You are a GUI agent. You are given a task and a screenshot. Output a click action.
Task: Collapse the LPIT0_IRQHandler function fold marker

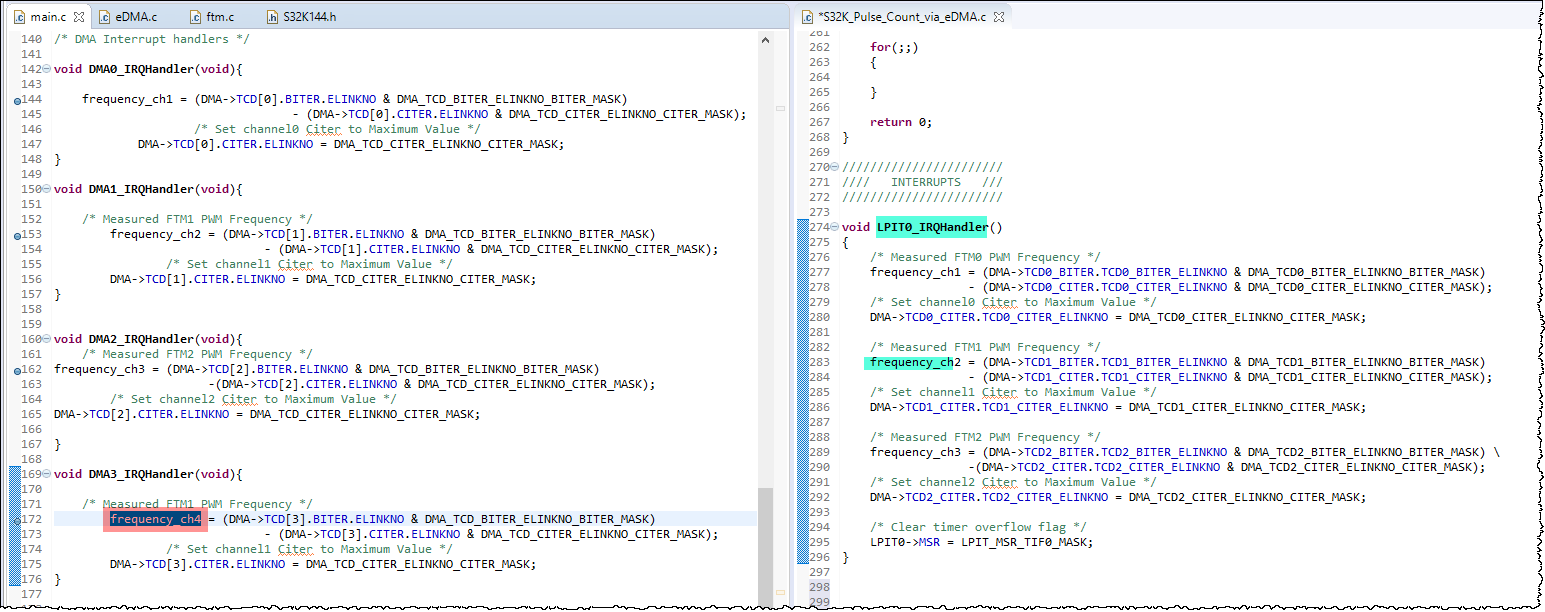point(836,226)
